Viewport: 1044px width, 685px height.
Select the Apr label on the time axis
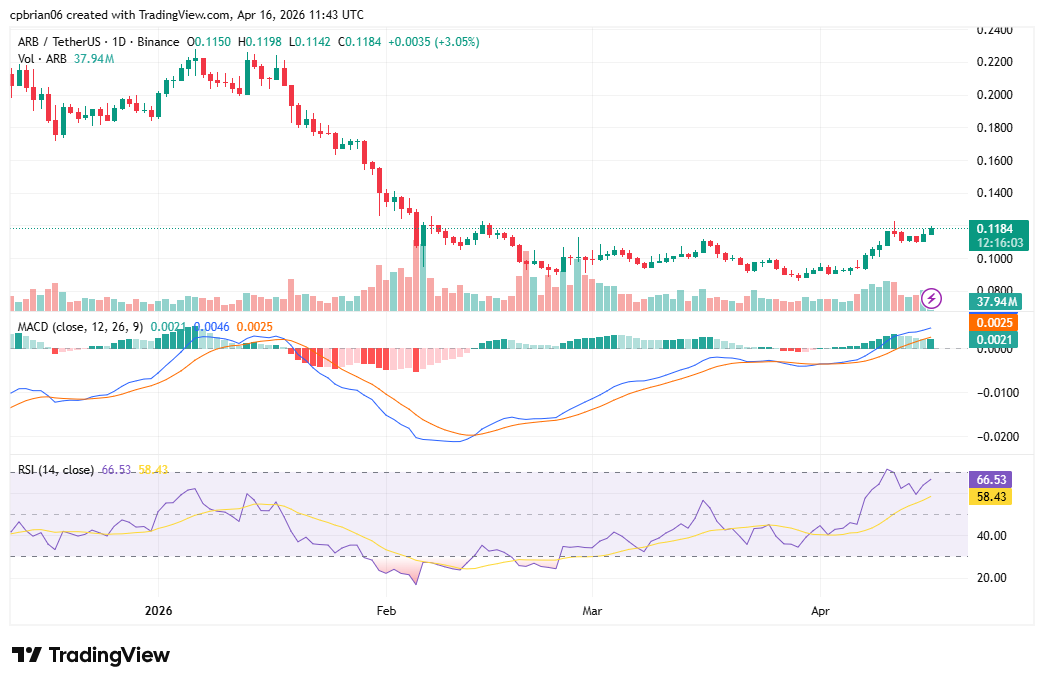(x=820, y=610)
